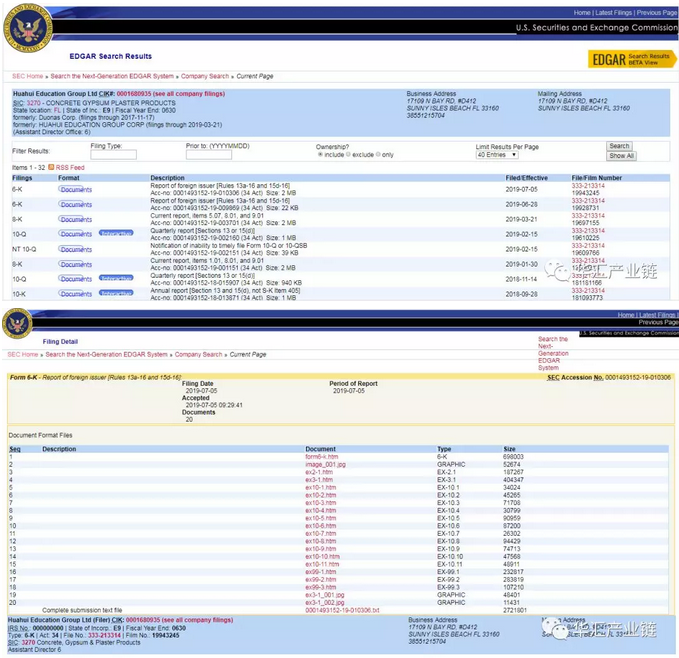Click the Search button
The image size is (679, 658).
pyautogui.click(x=619, y=146)
